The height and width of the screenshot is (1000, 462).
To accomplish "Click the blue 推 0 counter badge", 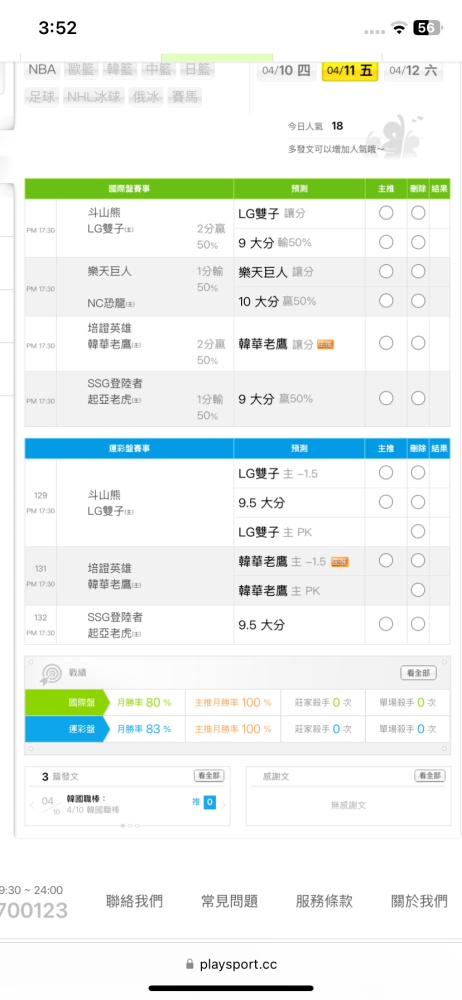I will [x=209, y=802].
